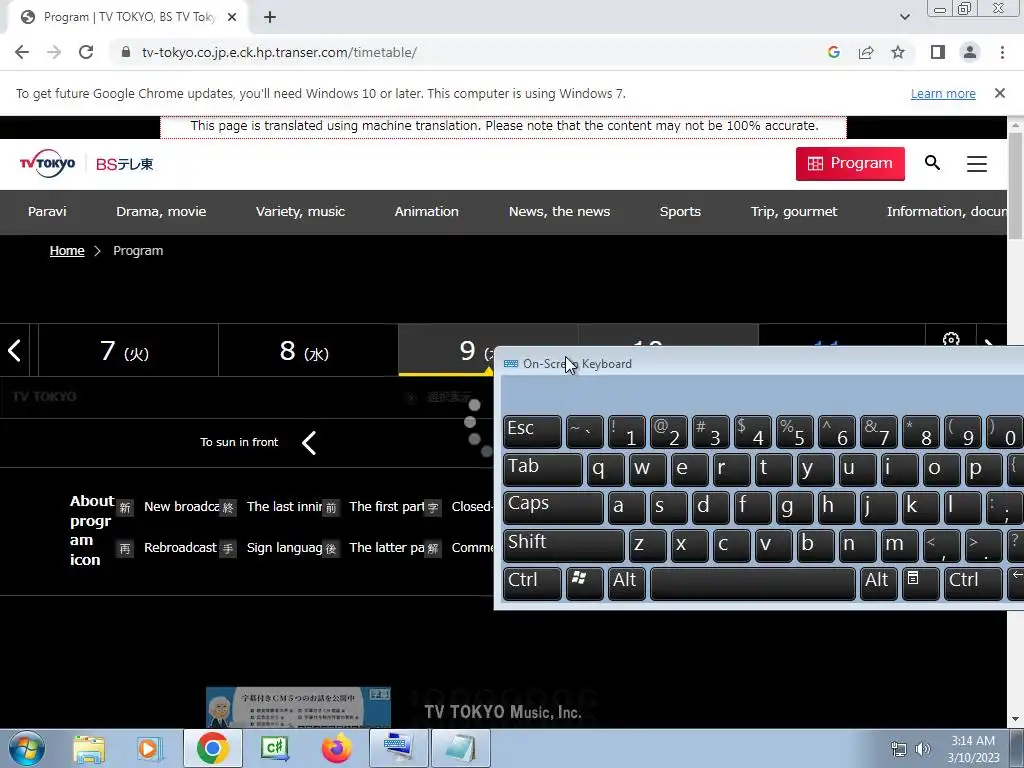Viewport: 1024px width, 768px height.
Task: Click the system clock 3:14 AM
Action: pyautogui.click(x=973, y=741)
